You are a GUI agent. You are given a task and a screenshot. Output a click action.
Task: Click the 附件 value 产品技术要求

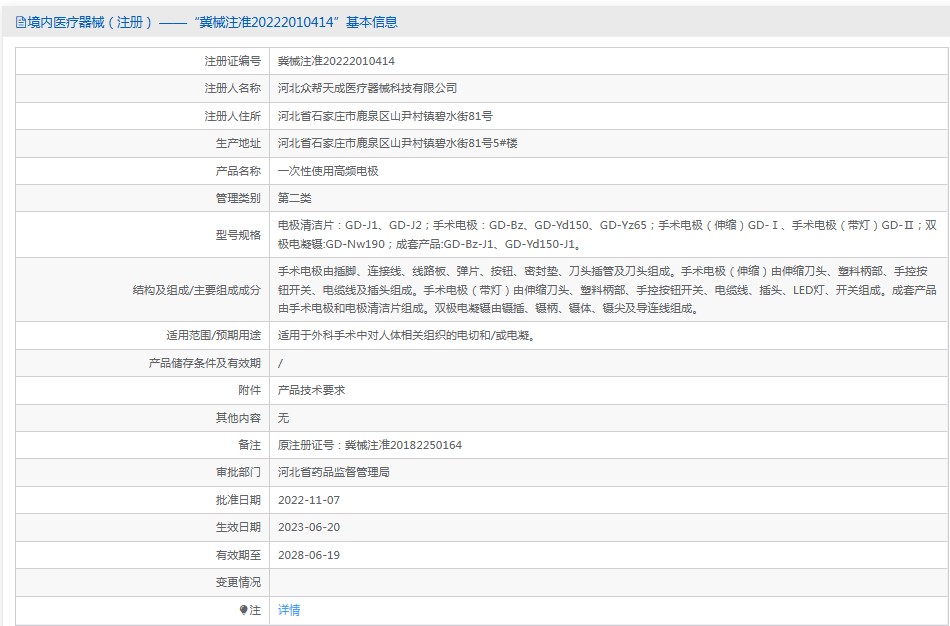(x=311, y=390)
